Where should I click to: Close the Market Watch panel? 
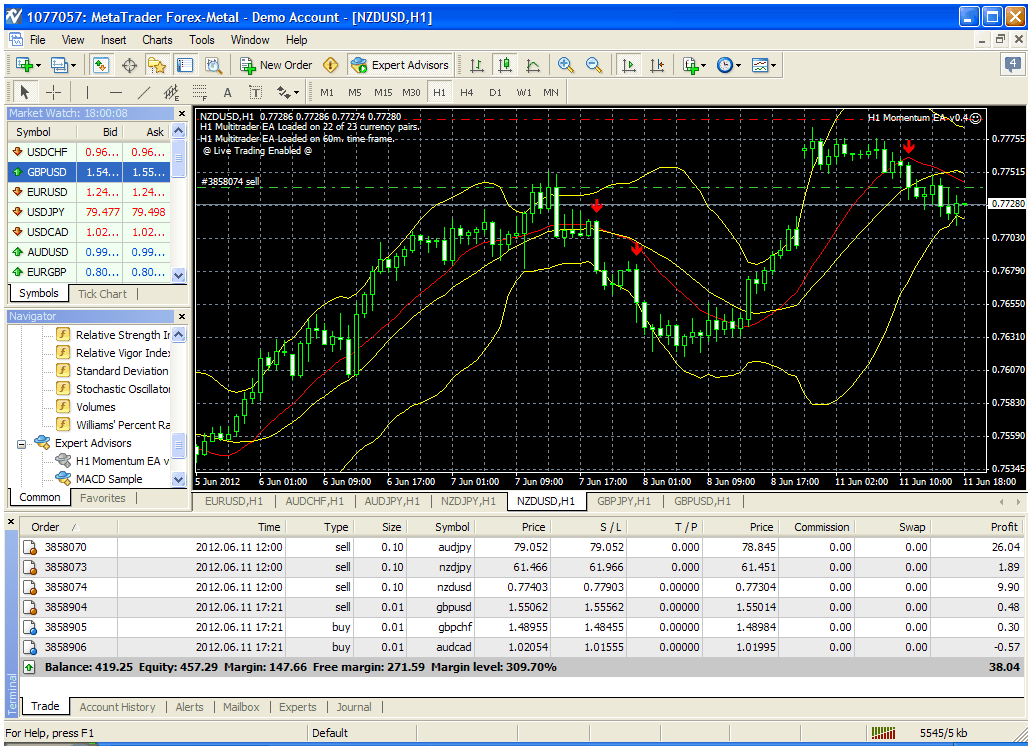(x=182, y=114)
